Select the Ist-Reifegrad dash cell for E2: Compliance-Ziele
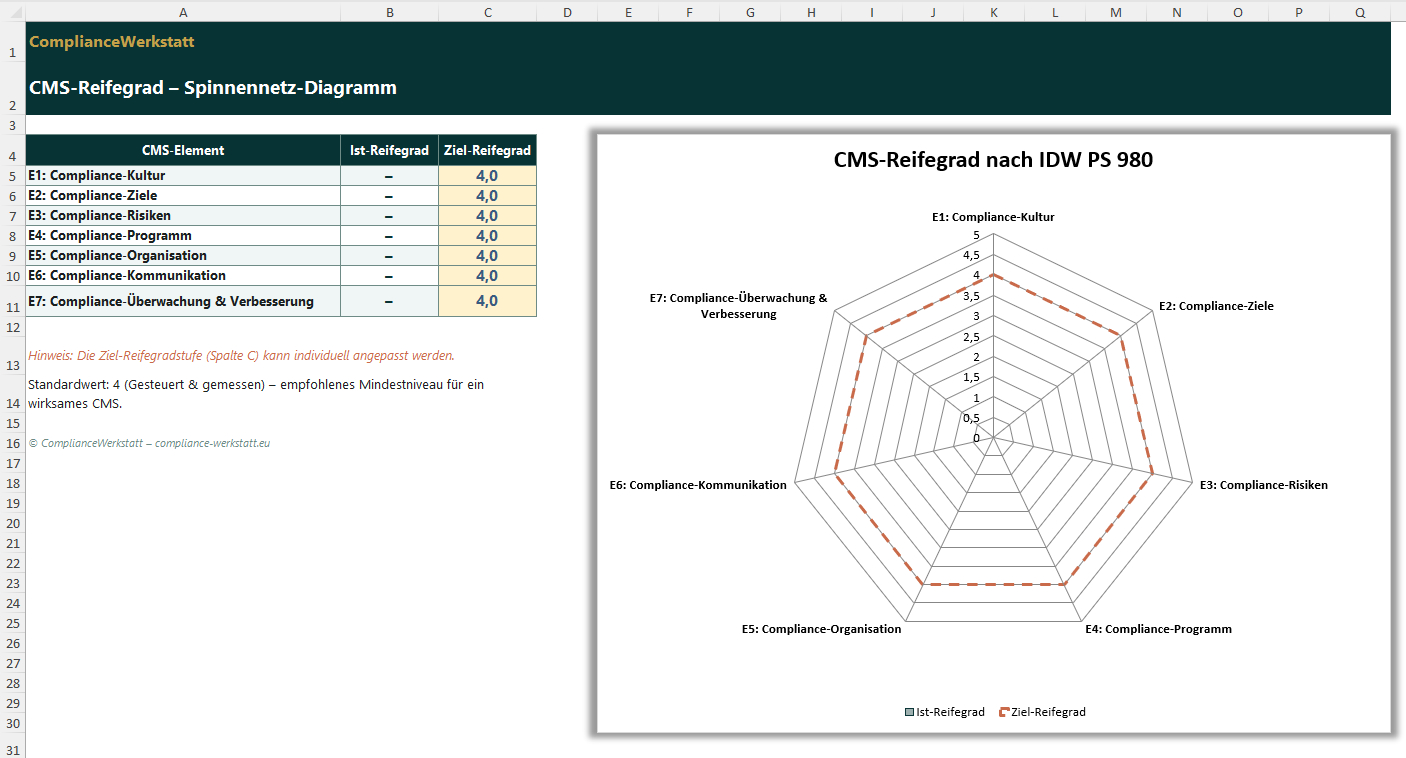The height and width of the screenshot is (758, 1406). (389, 195)
